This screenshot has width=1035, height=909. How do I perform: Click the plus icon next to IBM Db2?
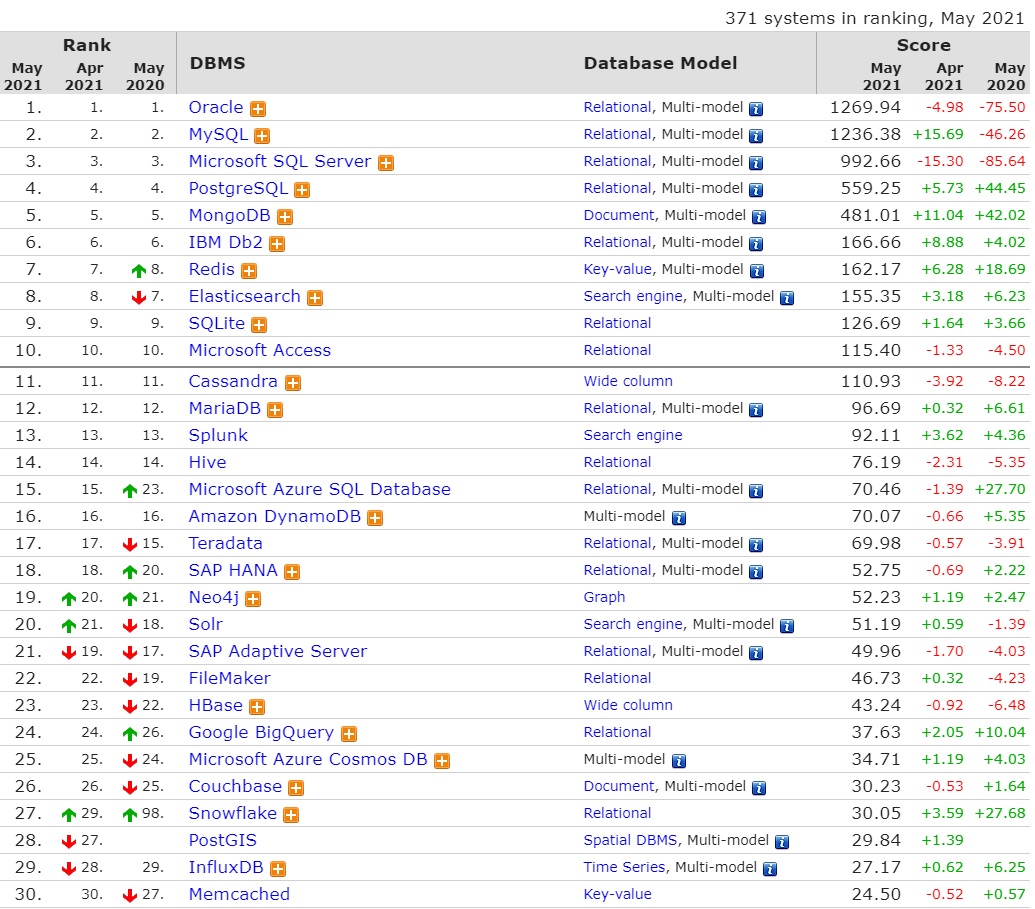(277, 244)
